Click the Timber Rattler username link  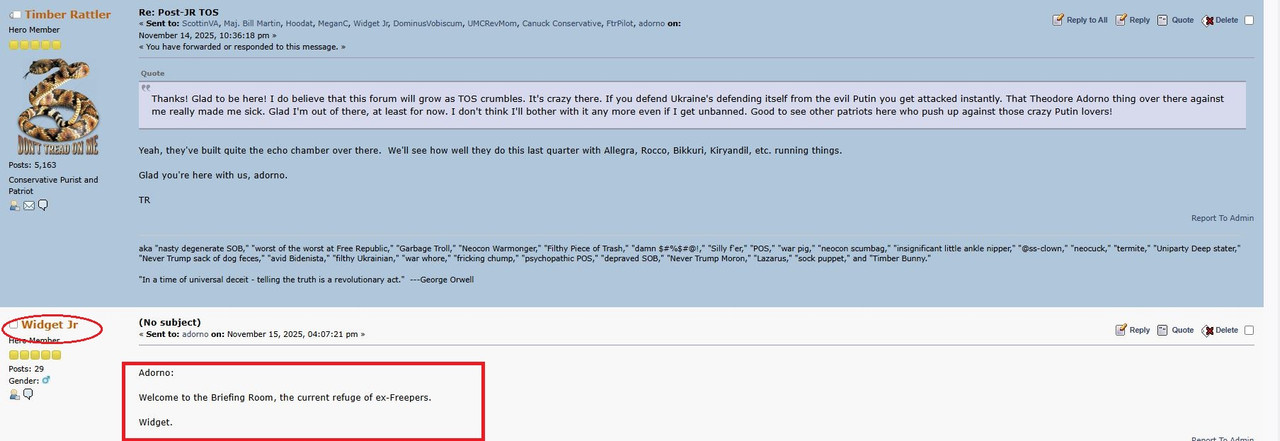click(68, 15)
